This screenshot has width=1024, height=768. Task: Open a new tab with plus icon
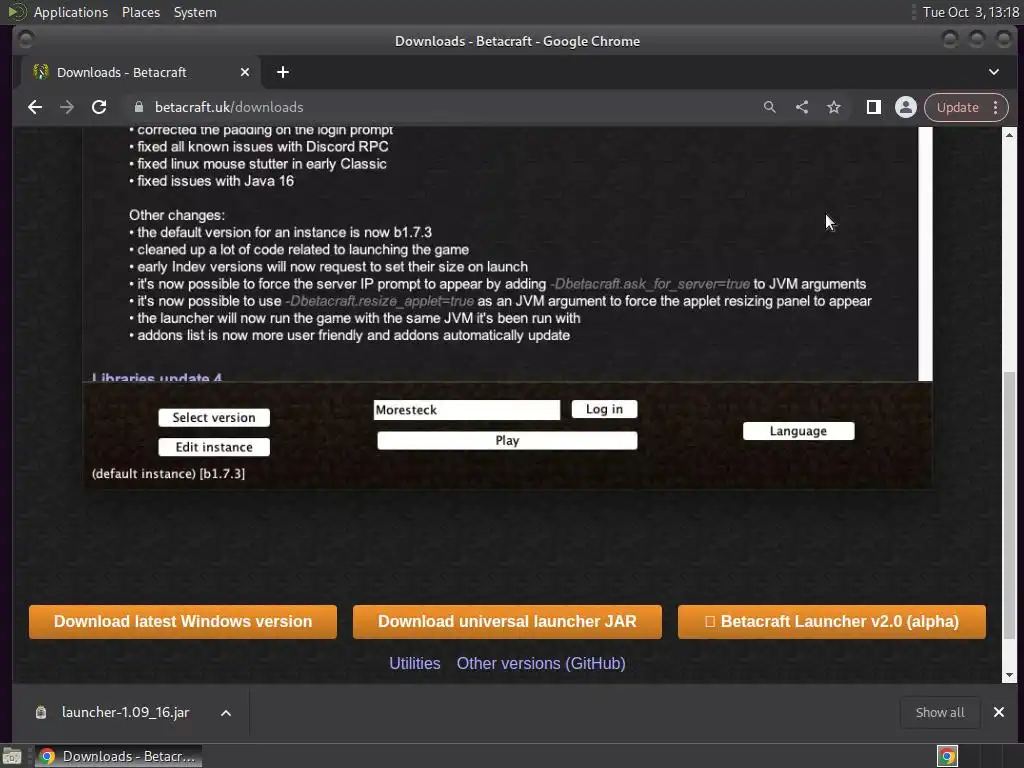click(283, 72)
